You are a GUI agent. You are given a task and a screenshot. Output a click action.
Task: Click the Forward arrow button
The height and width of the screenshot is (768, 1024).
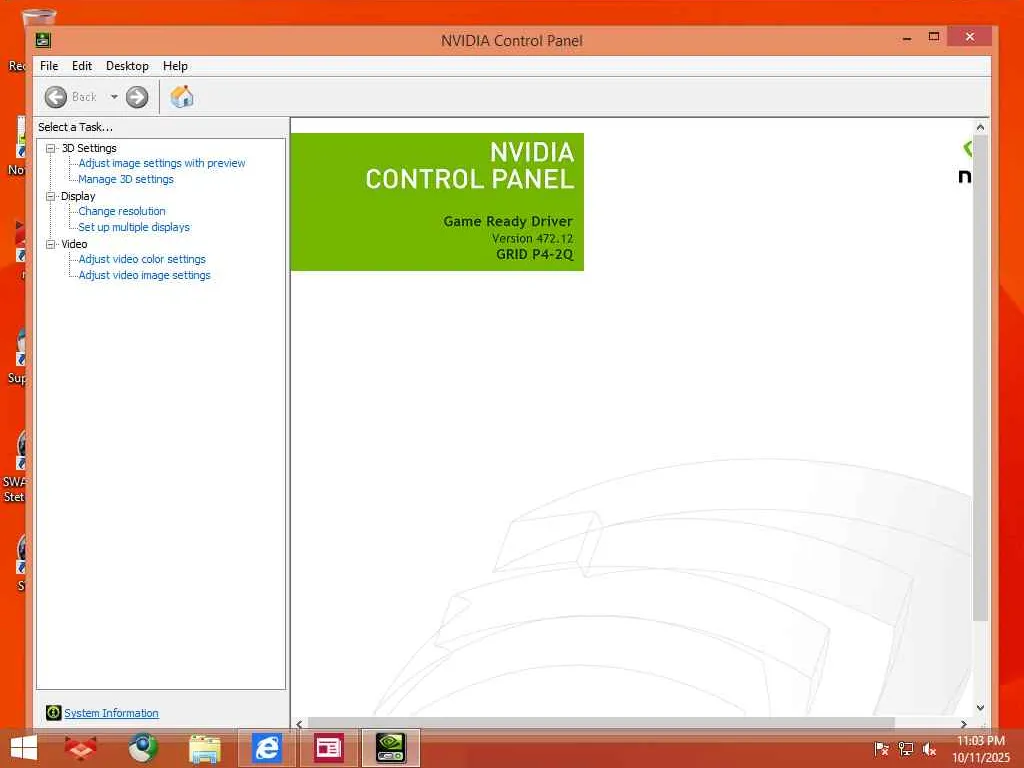click(136, 97)
